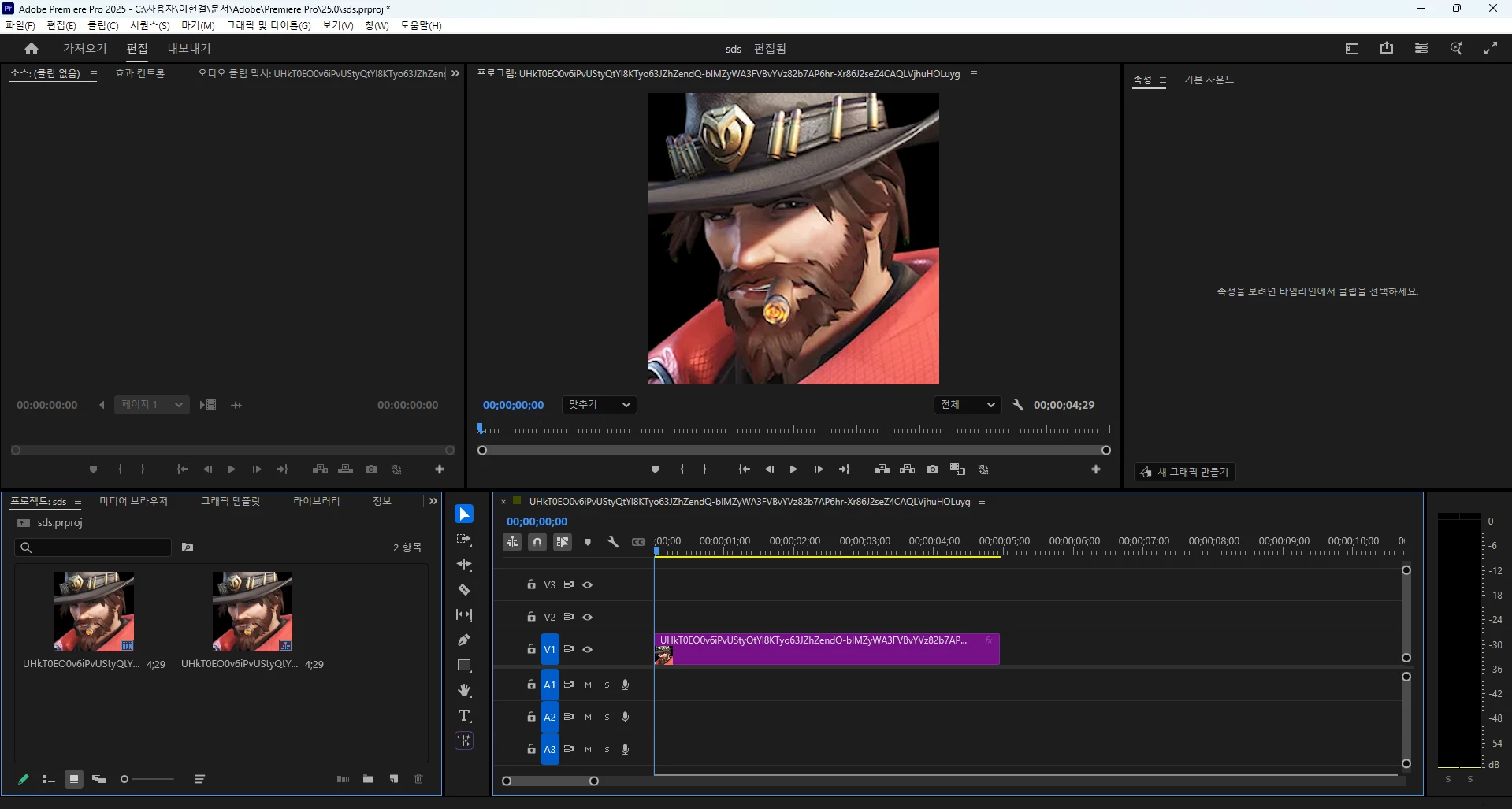Toggle Snap in timeline
The width and height of the screenshot is (1512, 809).
point(537,542)
